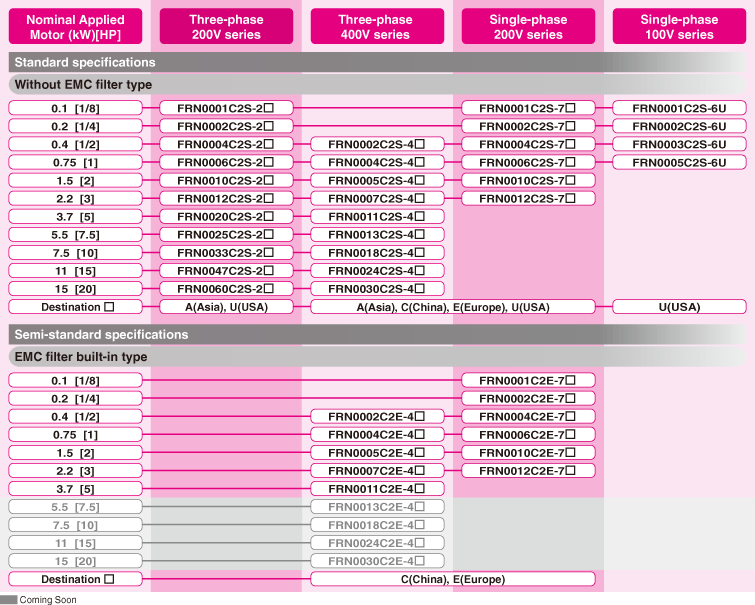Select the Three-phase 400V series header
Screen dimensions: 755x605
click(x=377, y=26)
